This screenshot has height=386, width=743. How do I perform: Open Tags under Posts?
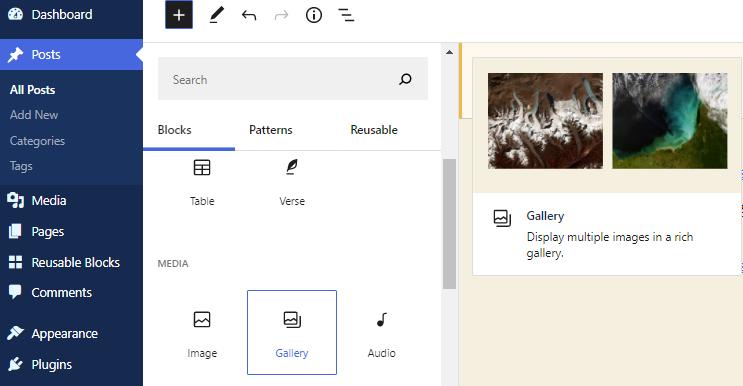(x=21, y=166)
